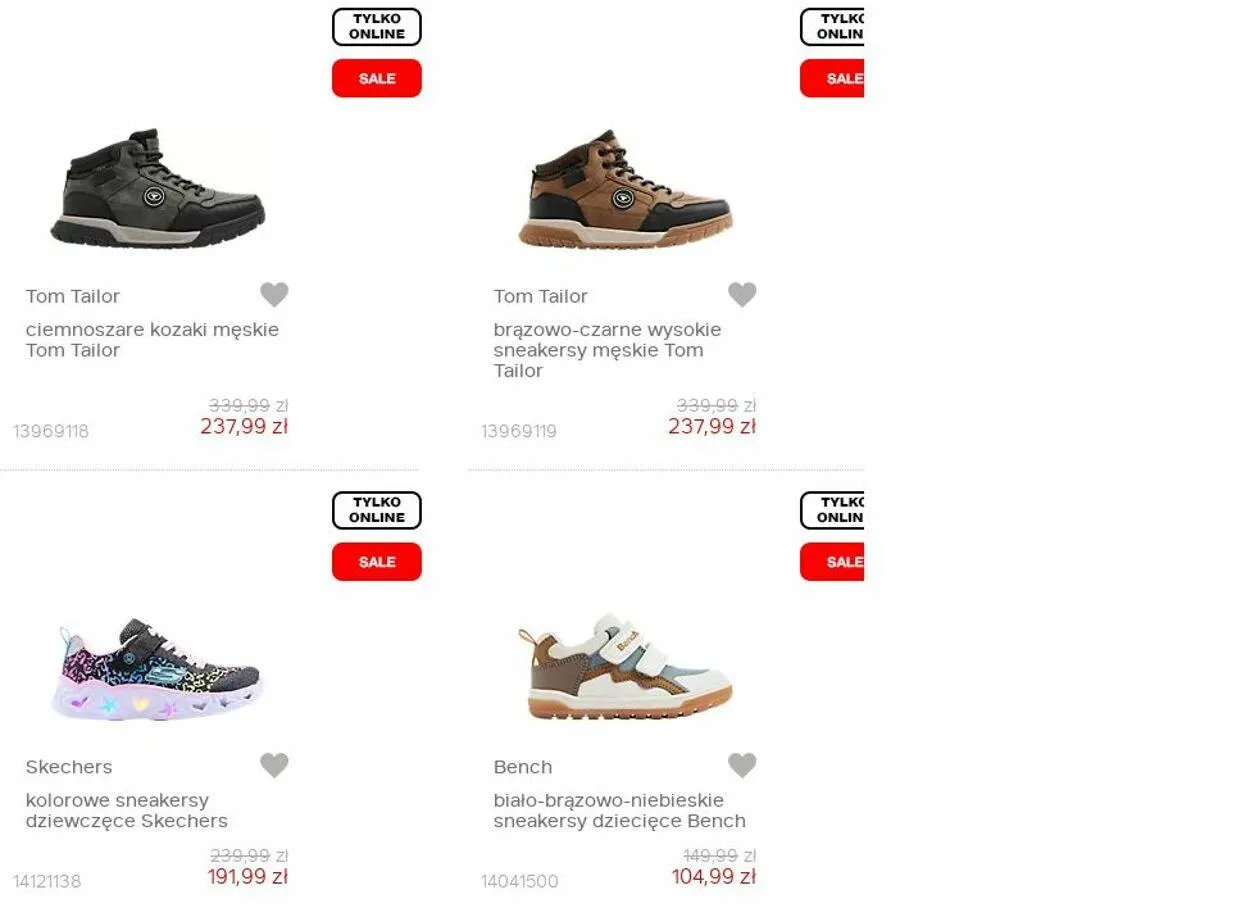Screen dimensions: 1250x908
Task: Open colorful Skechers girls sneaker image
Action: 158,669
